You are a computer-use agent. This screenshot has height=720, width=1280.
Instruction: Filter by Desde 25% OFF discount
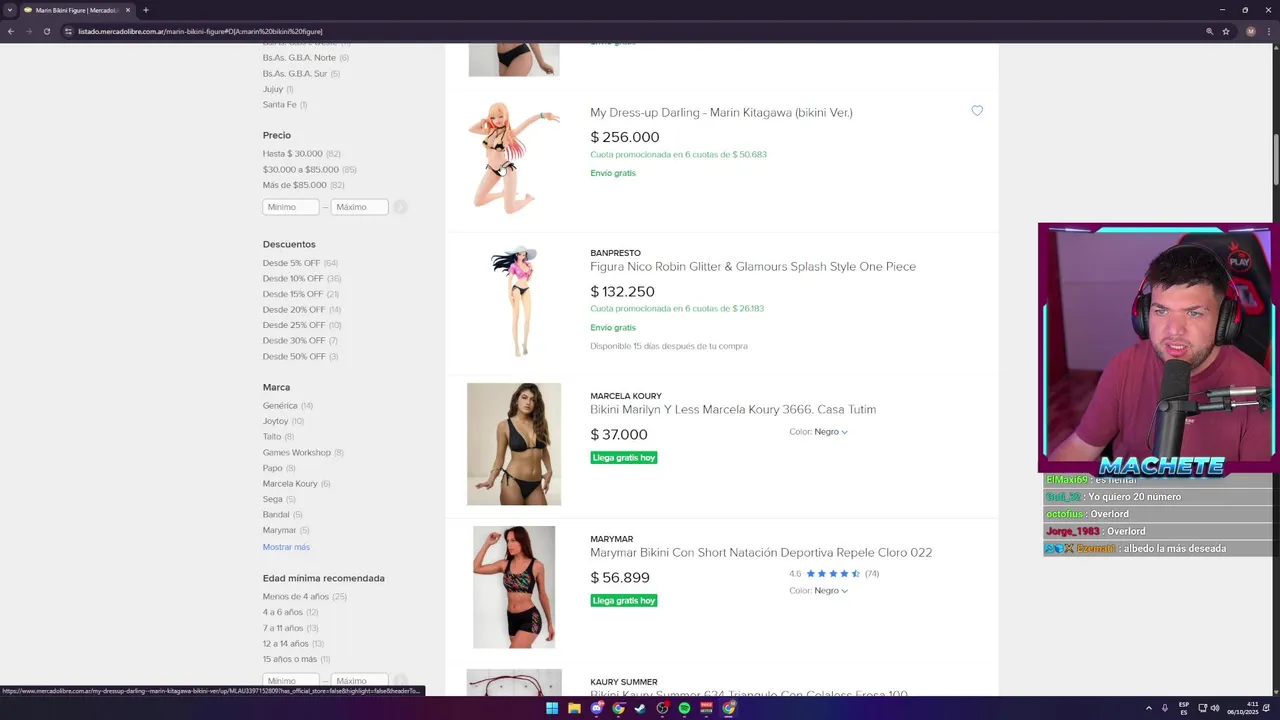pyautogui.click(x=294, y=325)
